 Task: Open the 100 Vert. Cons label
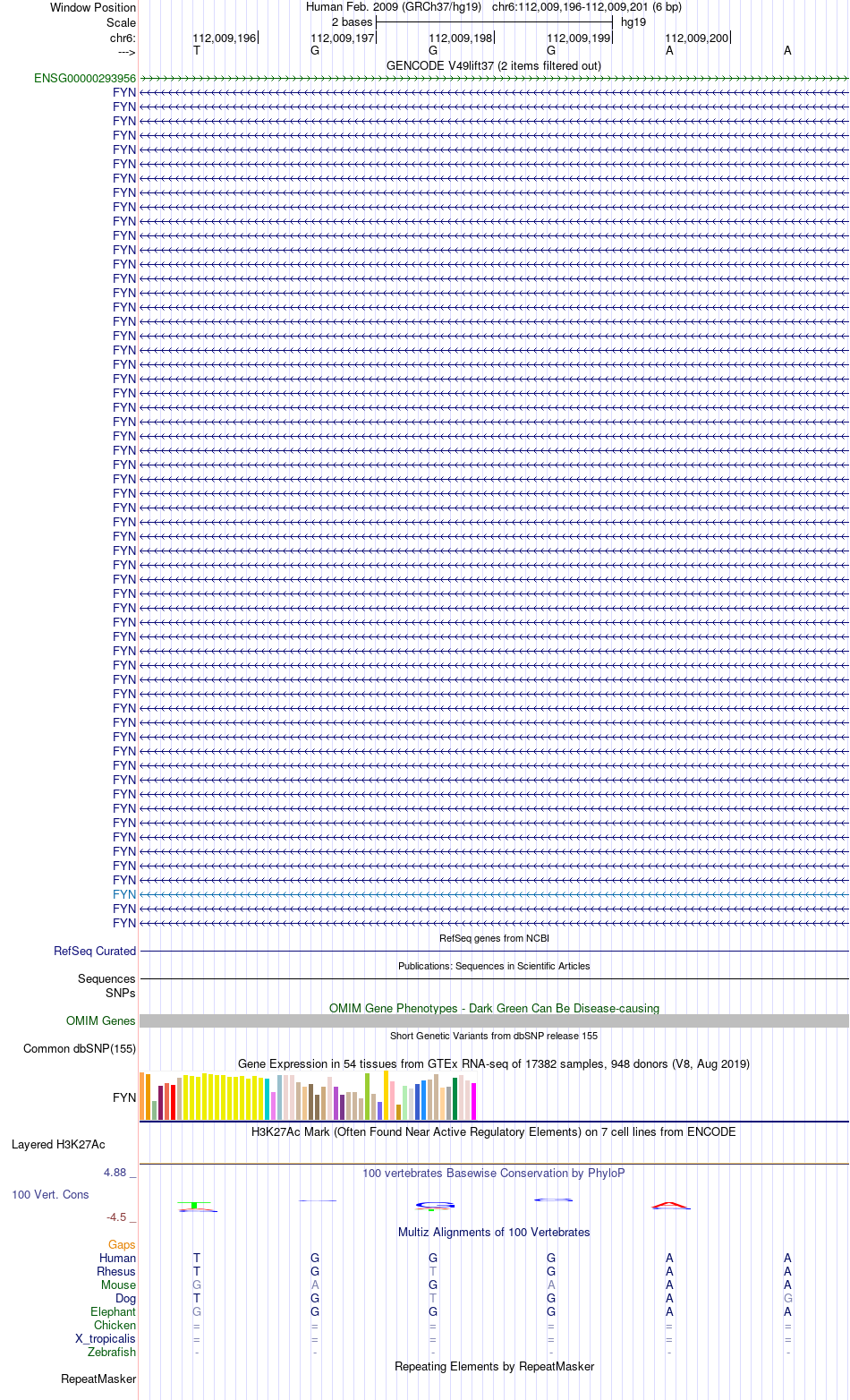tap(50, 1195)
